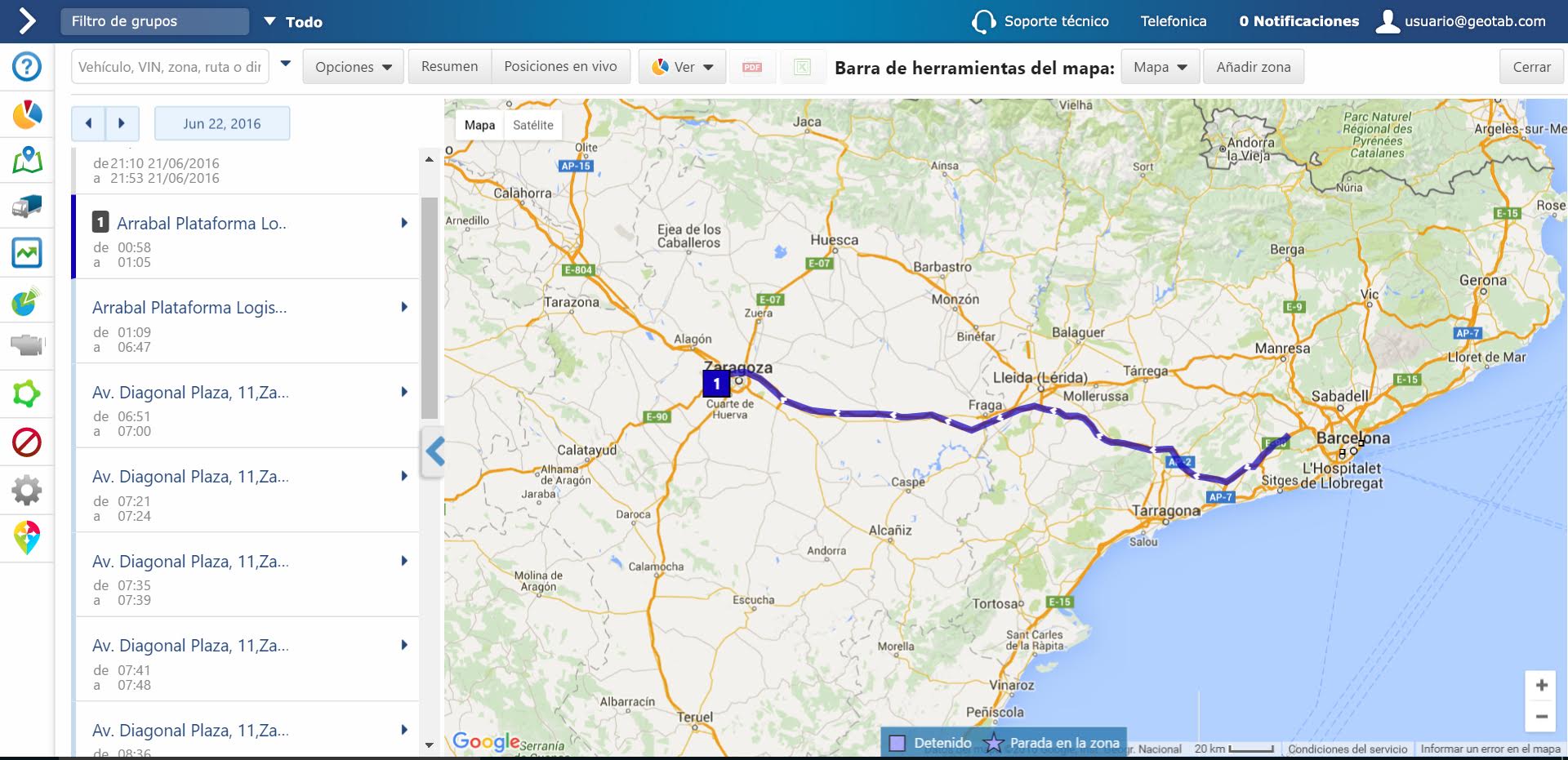The width and height of the screenshot is (1568, 760).
Task: Click the user profile silhouette icon
Action: 1388,21
